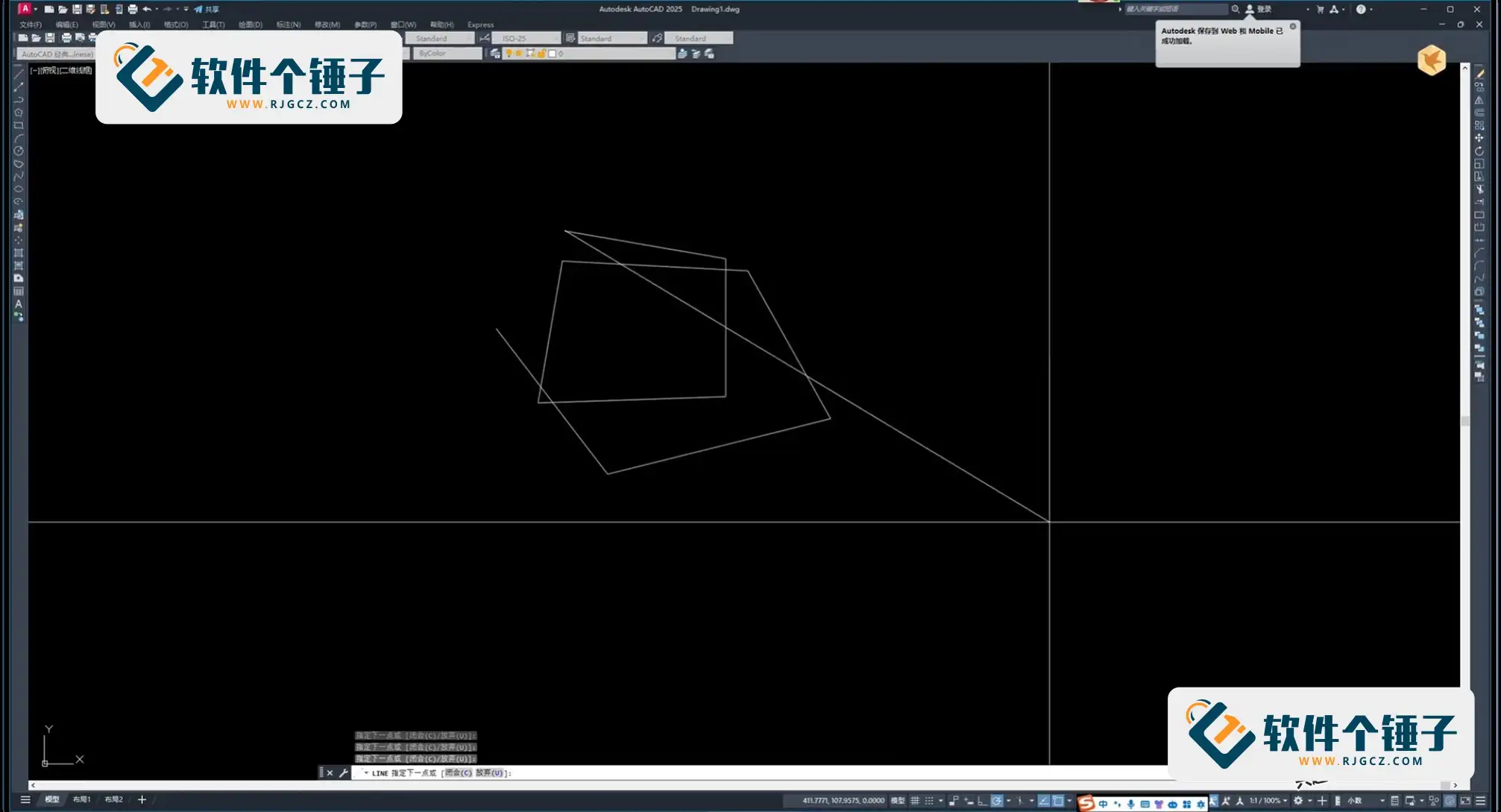Switch to the 布局1 layout tab
Image resolution: width=1501 pixels, height=812 pixels.
[x=83, y=799]
